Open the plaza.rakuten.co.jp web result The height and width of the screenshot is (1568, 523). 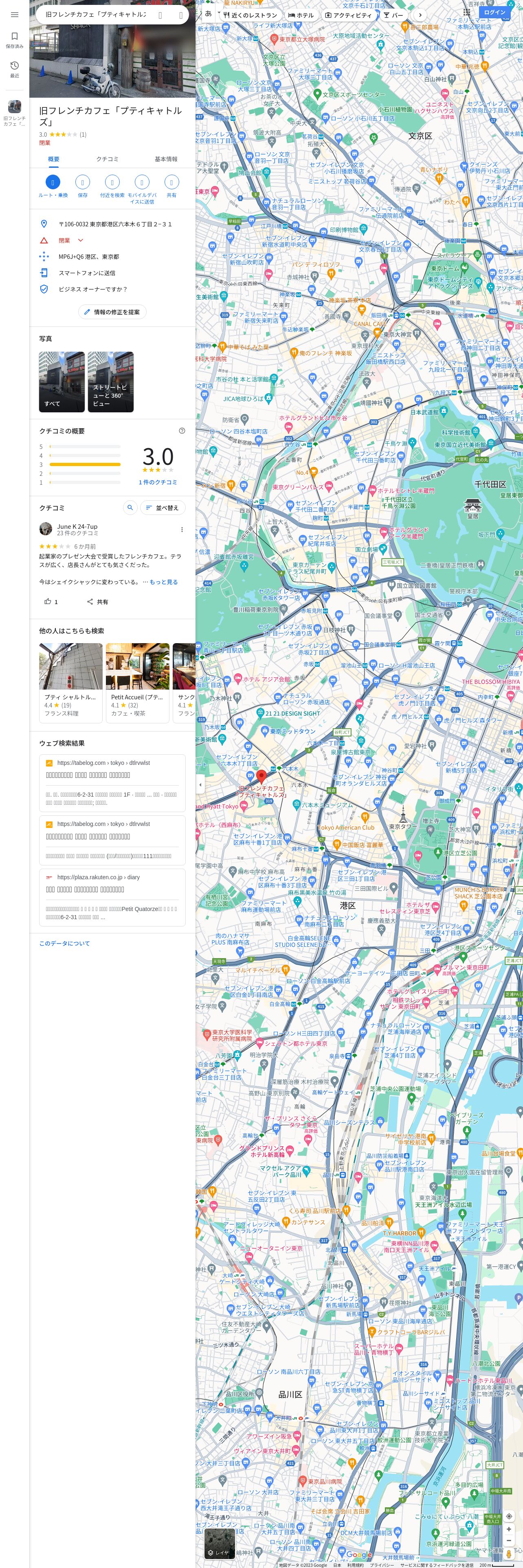(x=113, y=897)
